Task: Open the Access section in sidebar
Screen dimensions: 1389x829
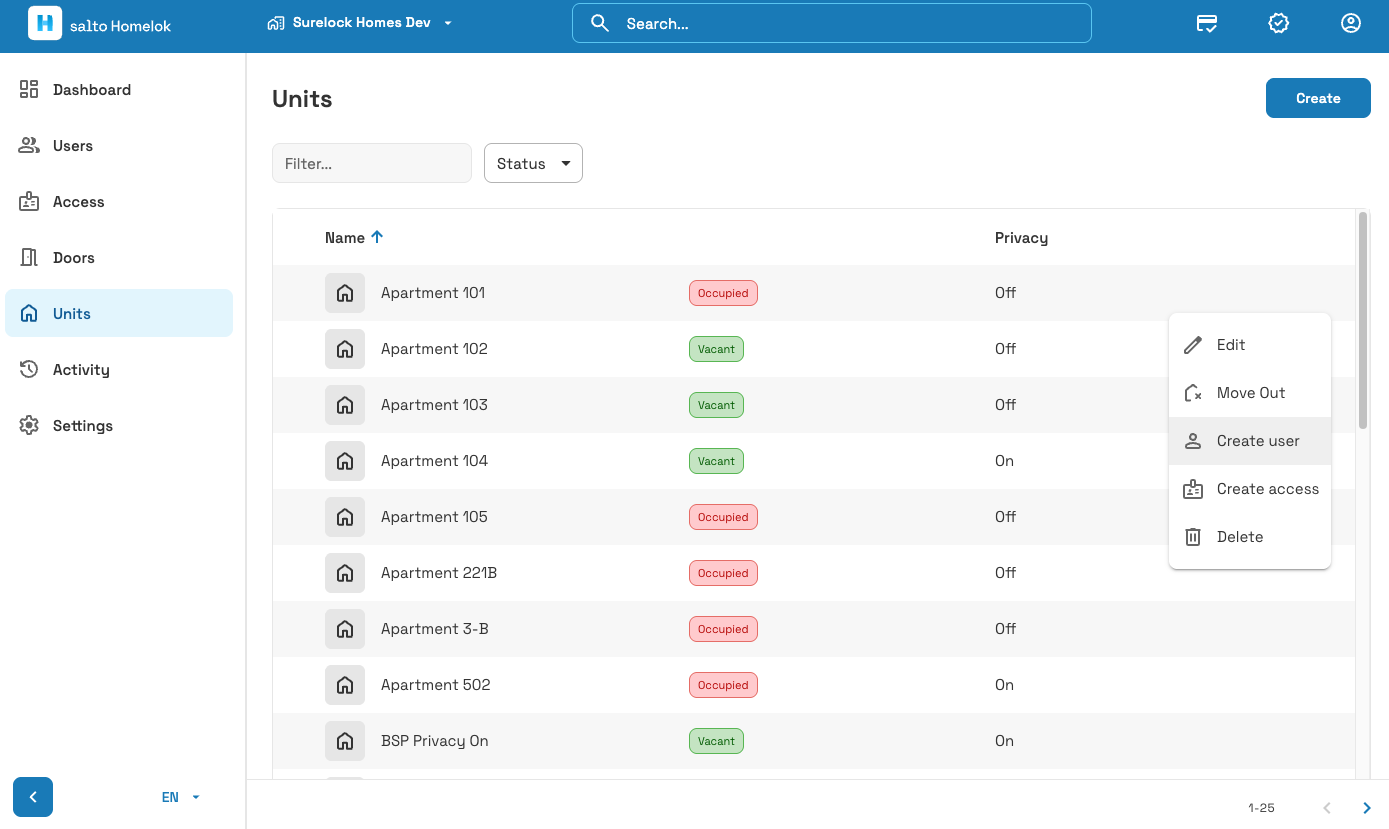Action: [119, 201]
